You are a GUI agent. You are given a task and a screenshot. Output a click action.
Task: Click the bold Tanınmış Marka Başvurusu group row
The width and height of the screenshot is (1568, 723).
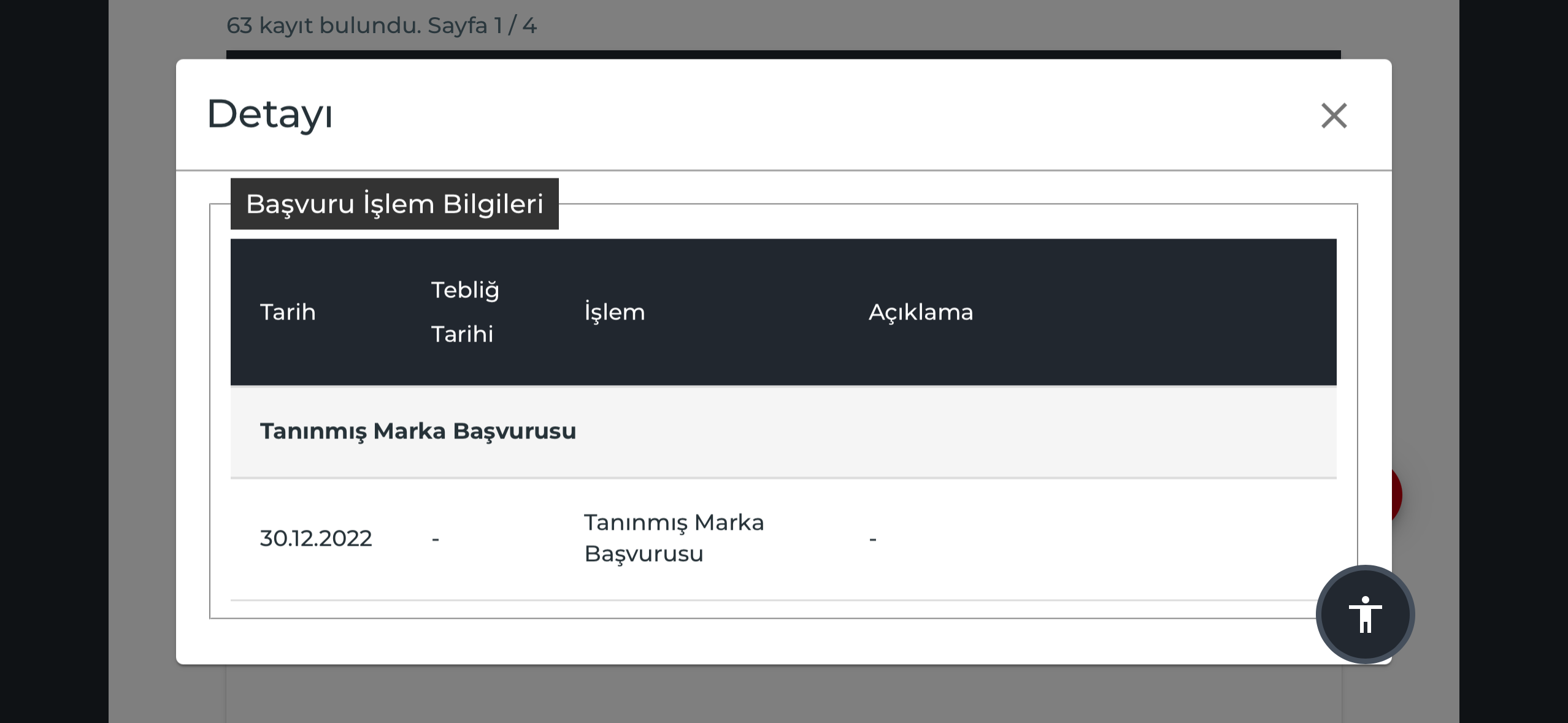point(783,432)
